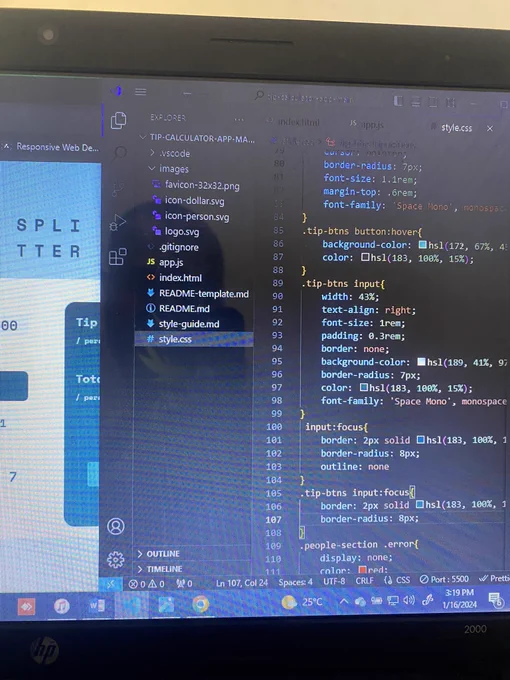Collapse the TIP-CALCULATOR-APP-MA... project folder
This screenshot has height=680, width=510.
[x=197, y=138]
